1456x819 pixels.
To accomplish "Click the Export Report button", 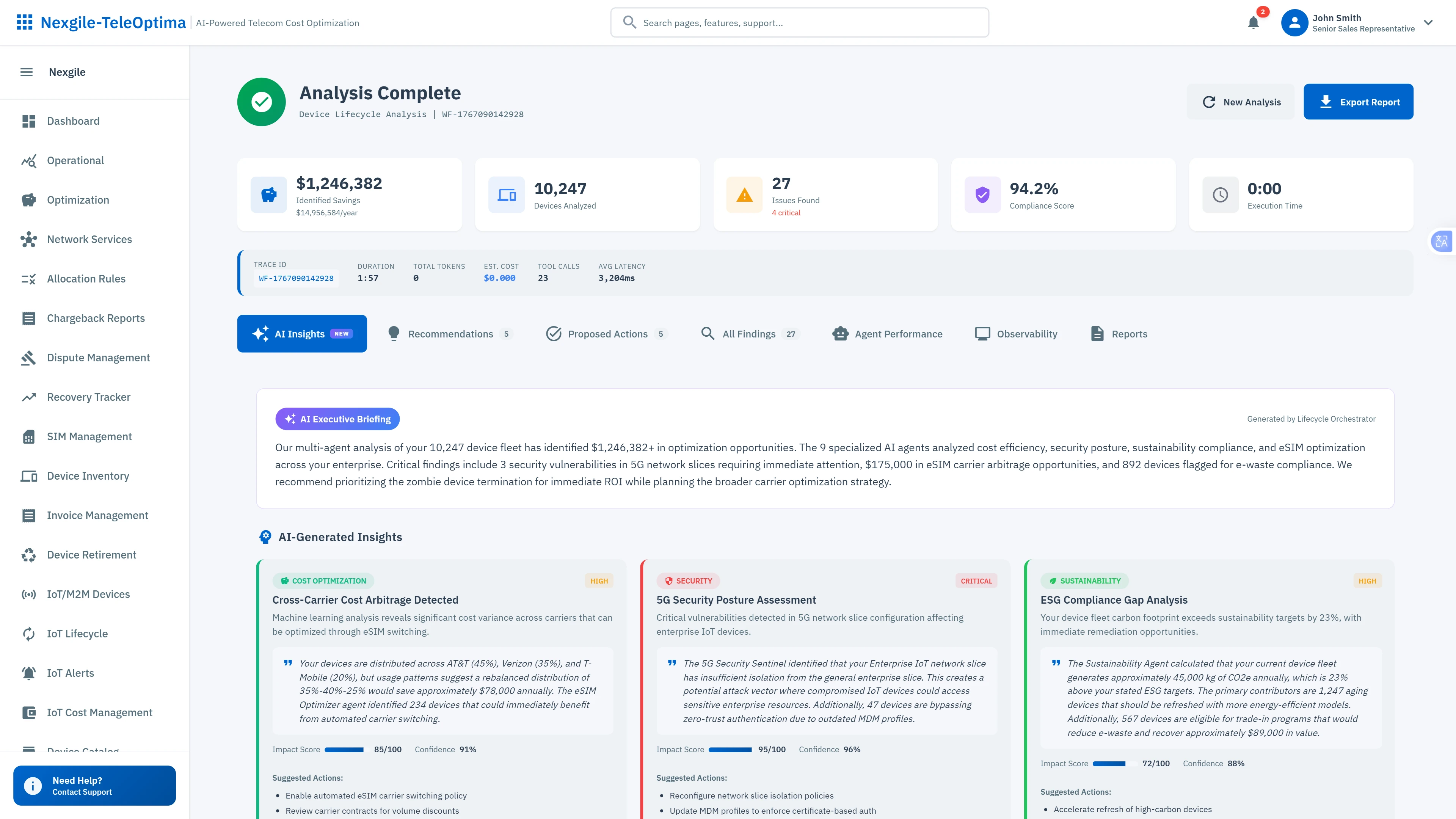I will [x=1358, y=102].
